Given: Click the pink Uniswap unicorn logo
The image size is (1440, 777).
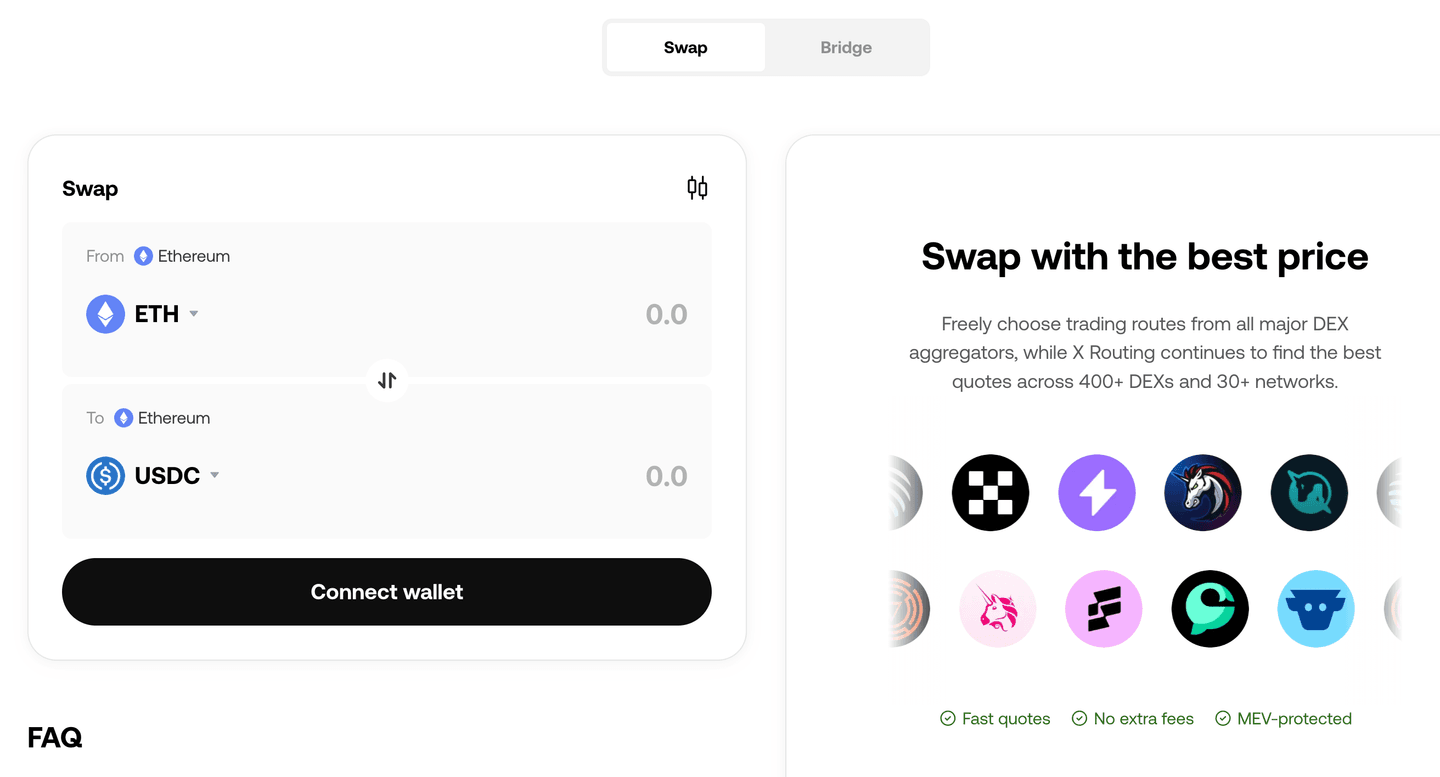Looking at the screenshot, I should (997, 608).
